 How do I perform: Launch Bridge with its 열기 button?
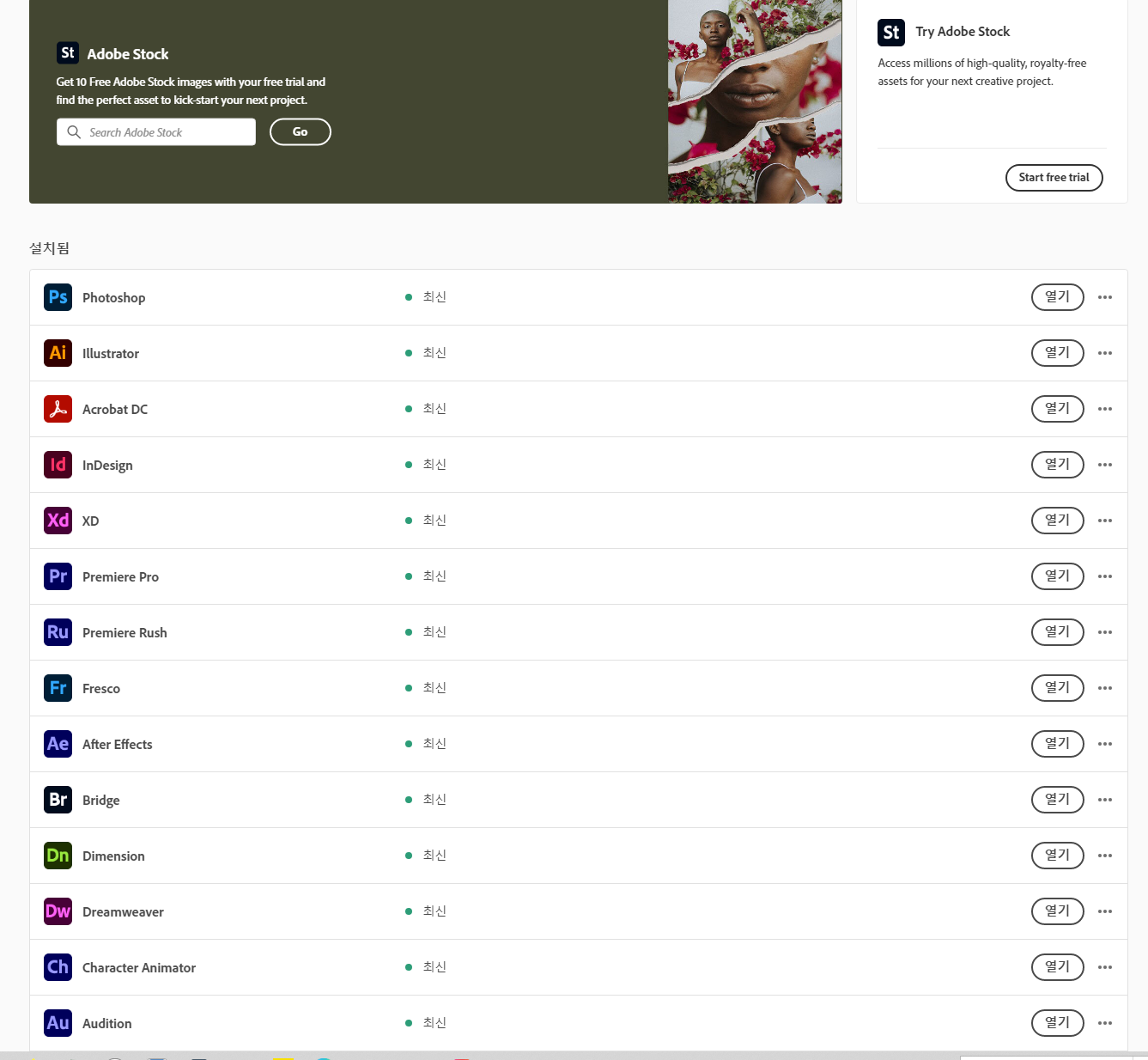coord(1058,800)
